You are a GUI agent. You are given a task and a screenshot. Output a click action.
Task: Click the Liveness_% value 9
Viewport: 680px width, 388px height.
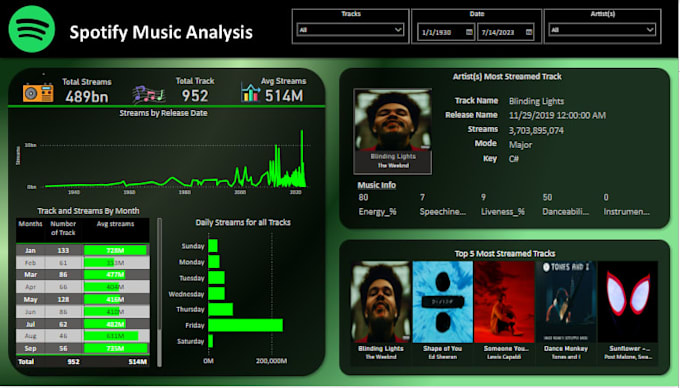[483, 198]
